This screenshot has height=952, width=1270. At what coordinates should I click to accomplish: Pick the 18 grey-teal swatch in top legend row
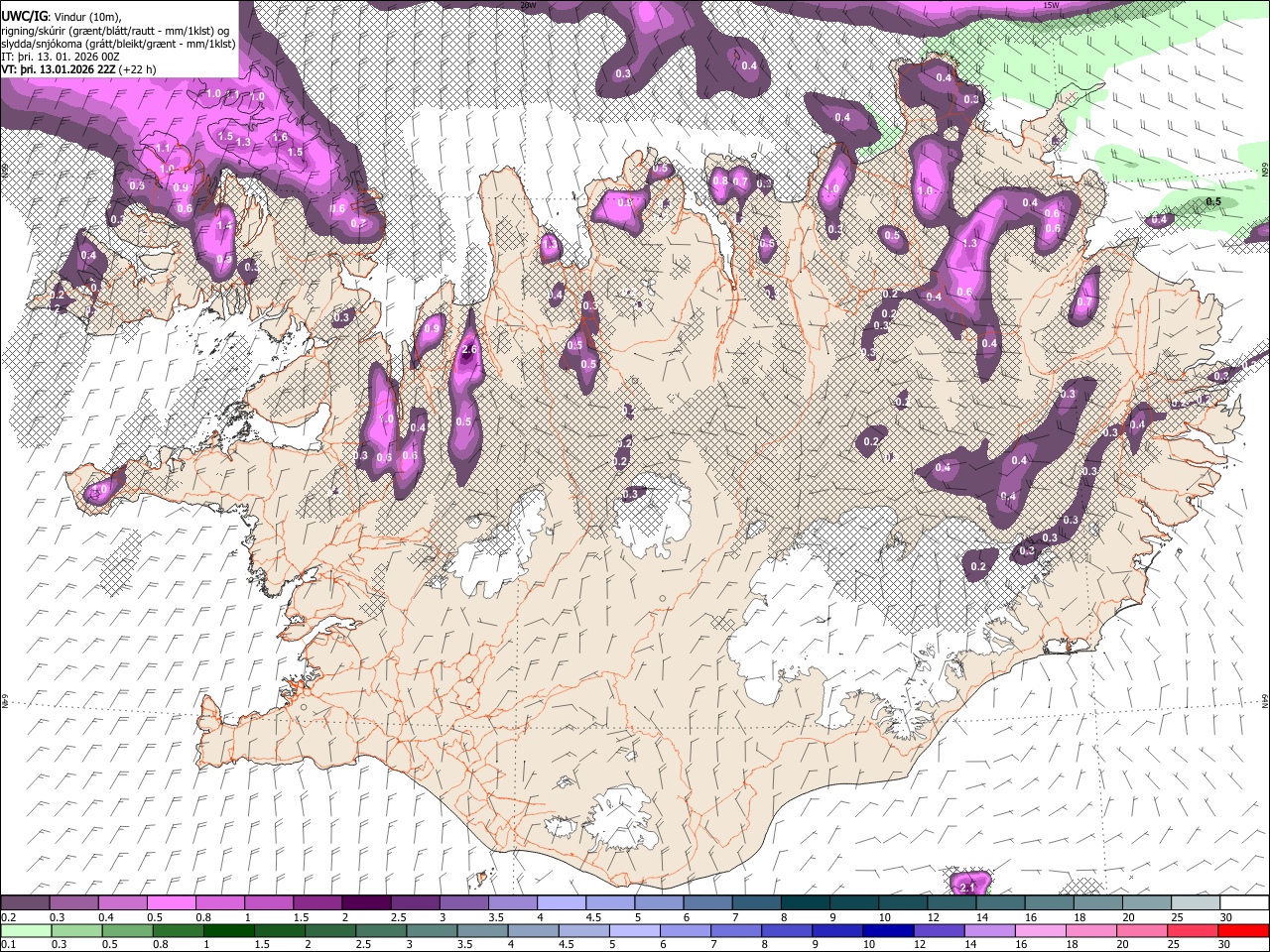click(1096, 903)
